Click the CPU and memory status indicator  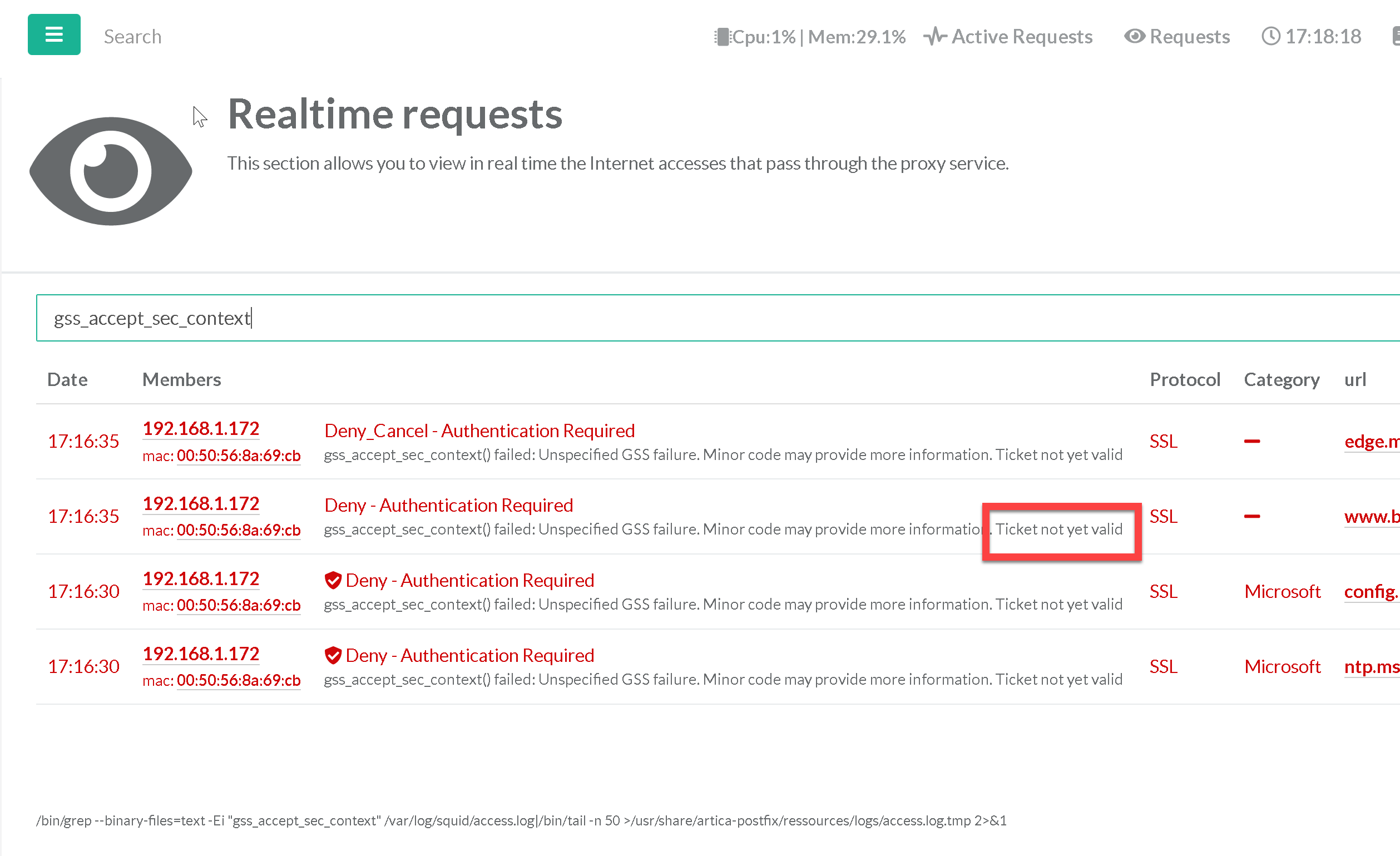809,37
